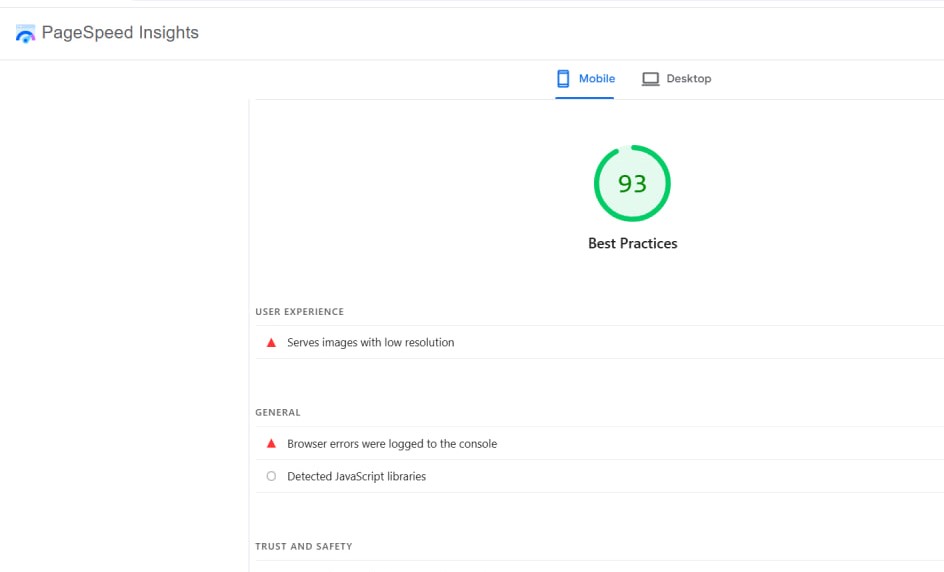Image resolution: width=944 pixels, height=572 pixels.
Task: Click red triangle beside low resolution audit
Action: coord(271,343)
